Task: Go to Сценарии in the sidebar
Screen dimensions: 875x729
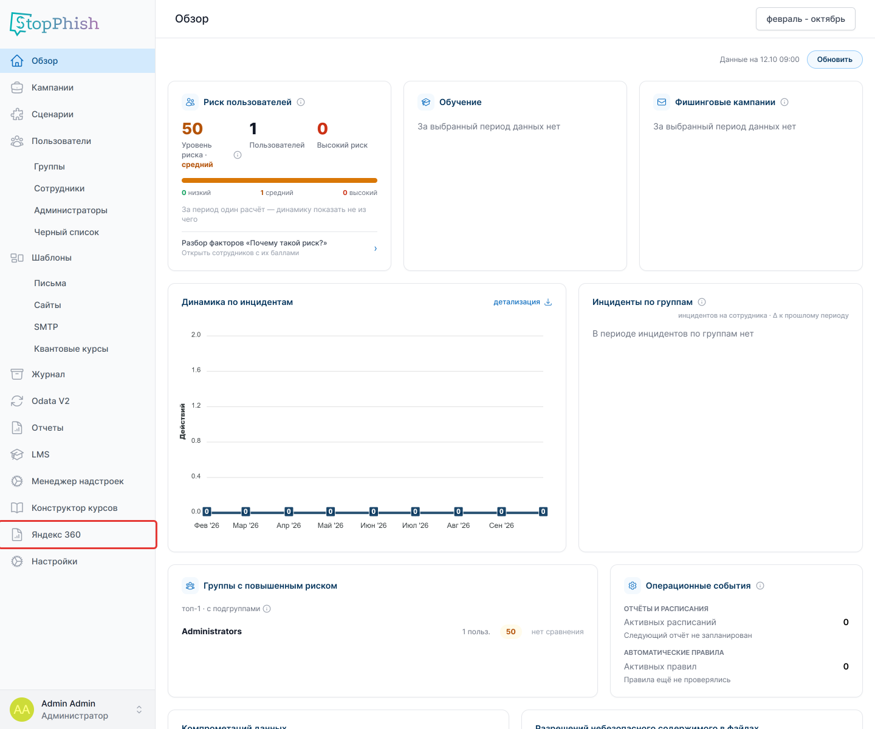Action: tap(78, 114)
